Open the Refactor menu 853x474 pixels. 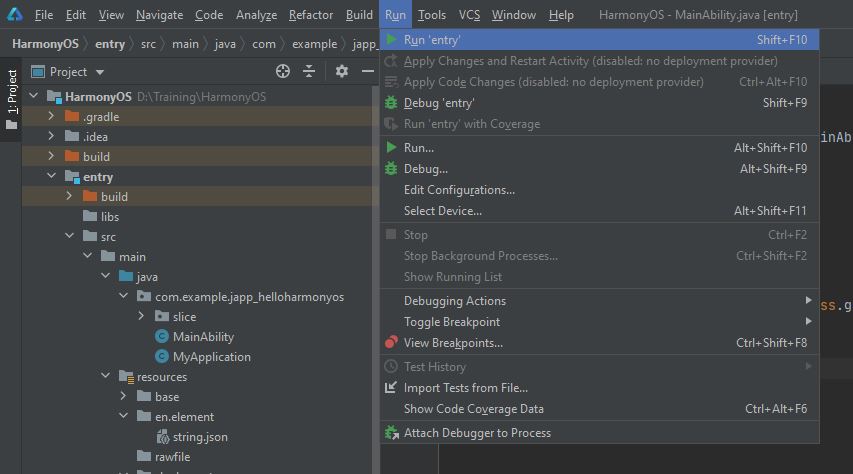[311, 15]
